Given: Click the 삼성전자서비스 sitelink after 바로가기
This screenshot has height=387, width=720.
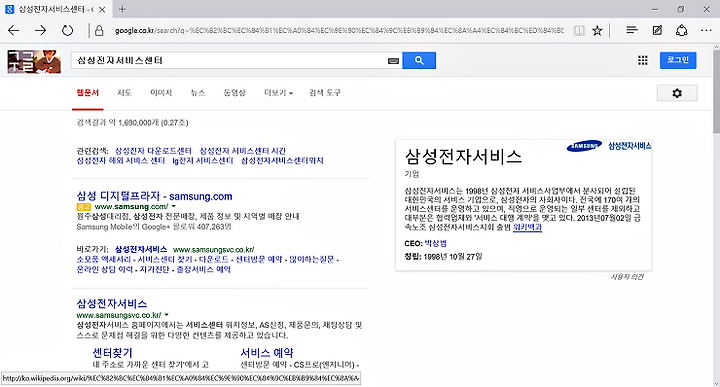Looking at the screenshot, I should coord(141,249).
